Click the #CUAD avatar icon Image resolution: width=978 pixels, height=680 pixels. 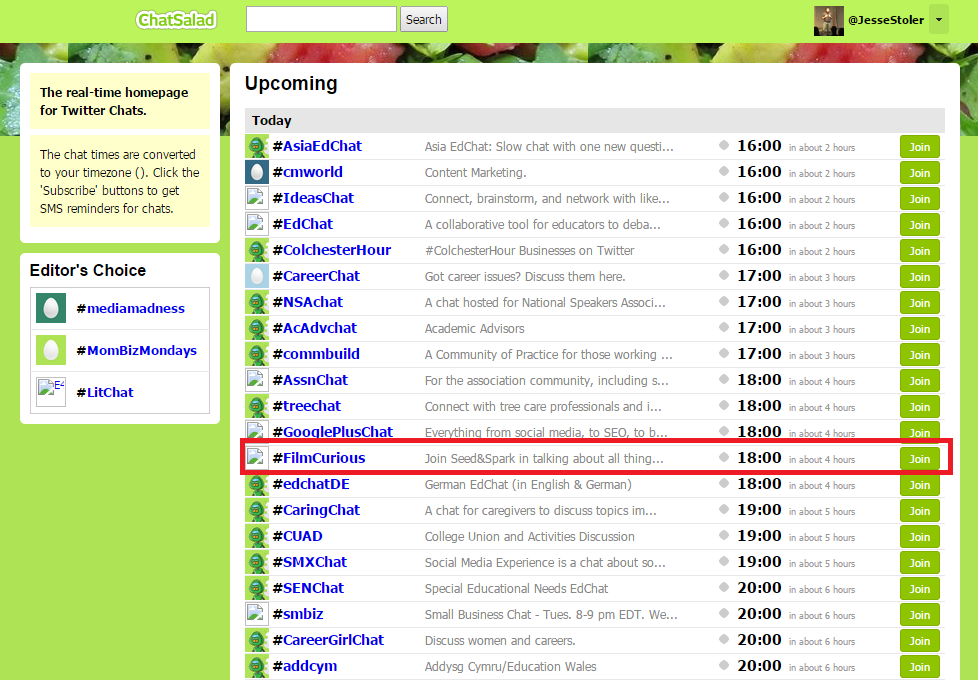(257, 537)
